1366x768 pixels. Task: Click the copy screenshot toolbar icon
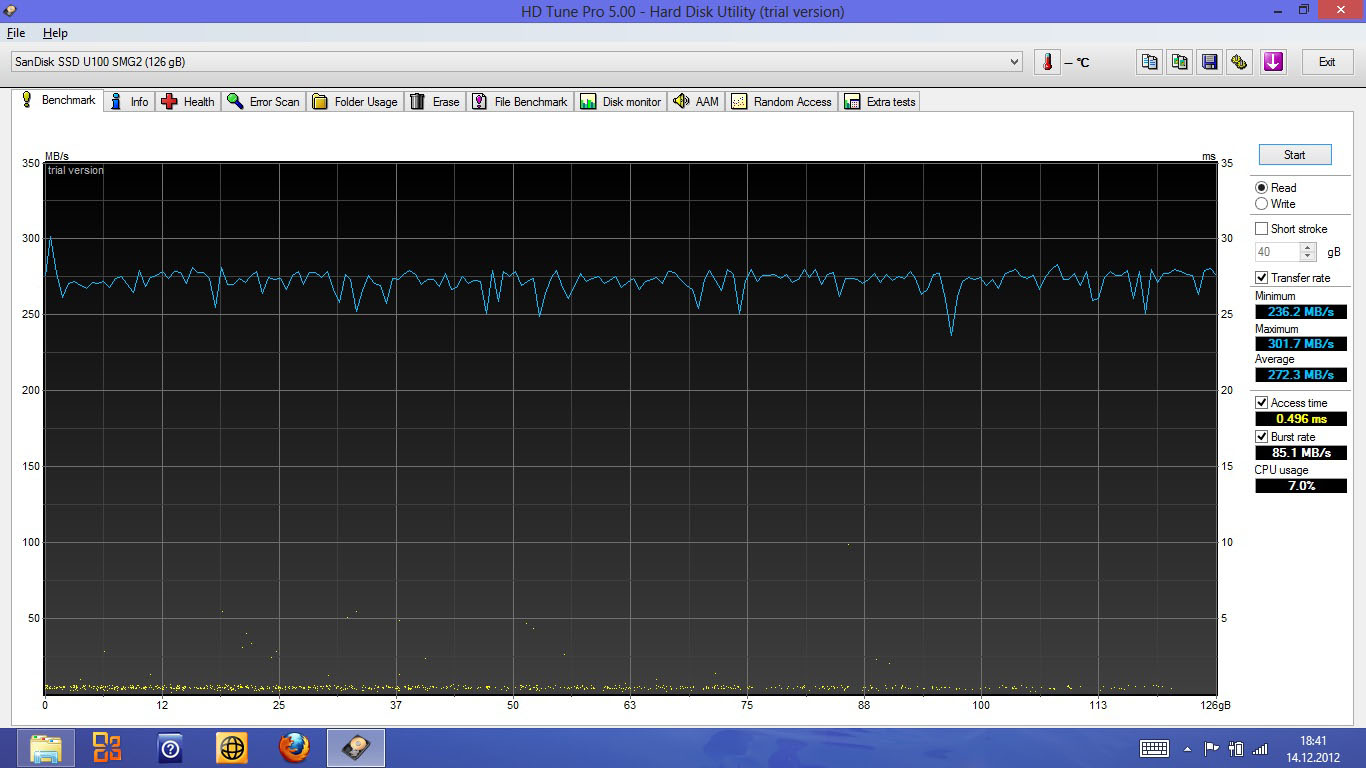point(1180,62)
